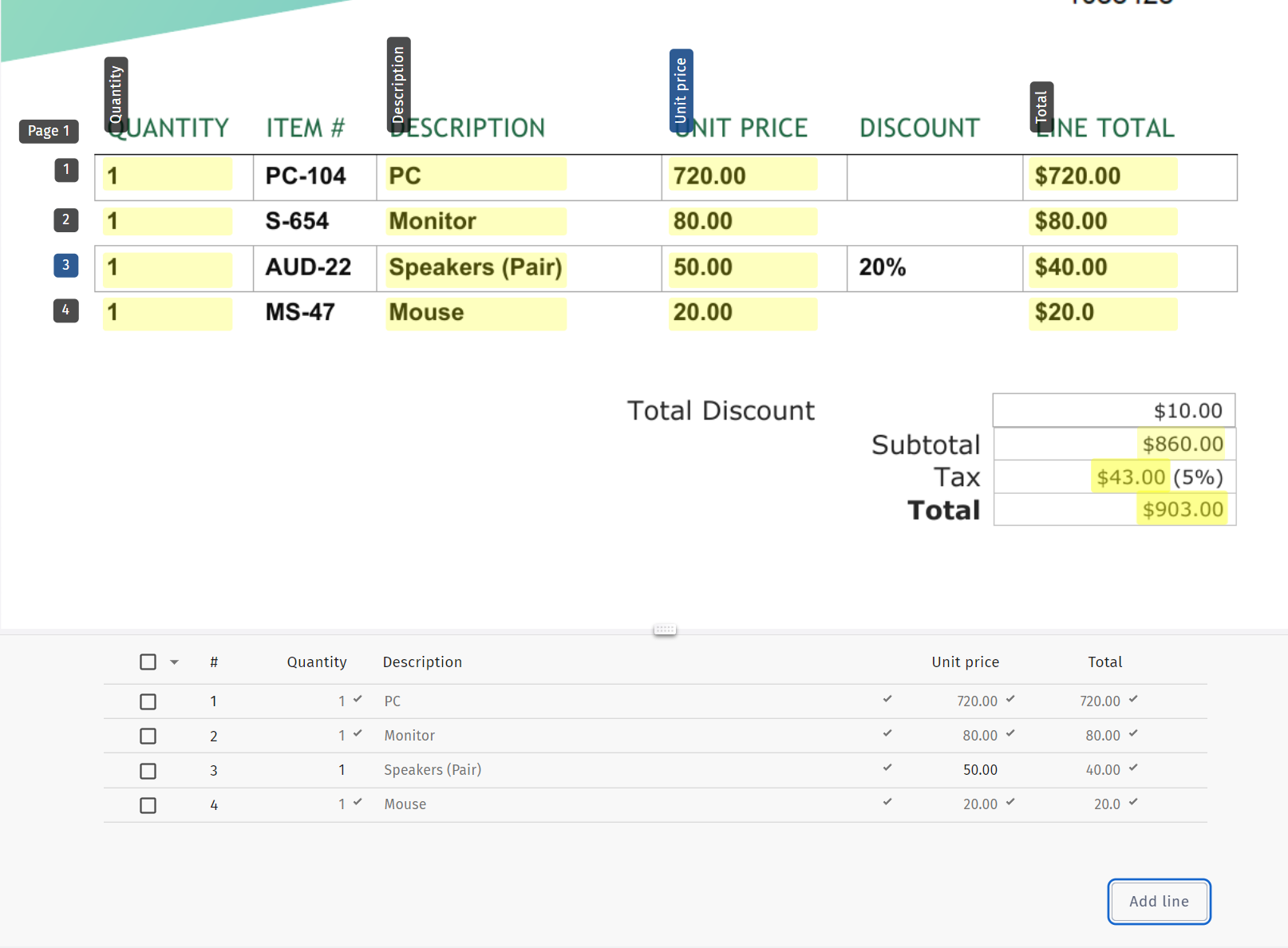Click checkmark at end of Mouse description
1288x948 pixels.
[887, 802]
